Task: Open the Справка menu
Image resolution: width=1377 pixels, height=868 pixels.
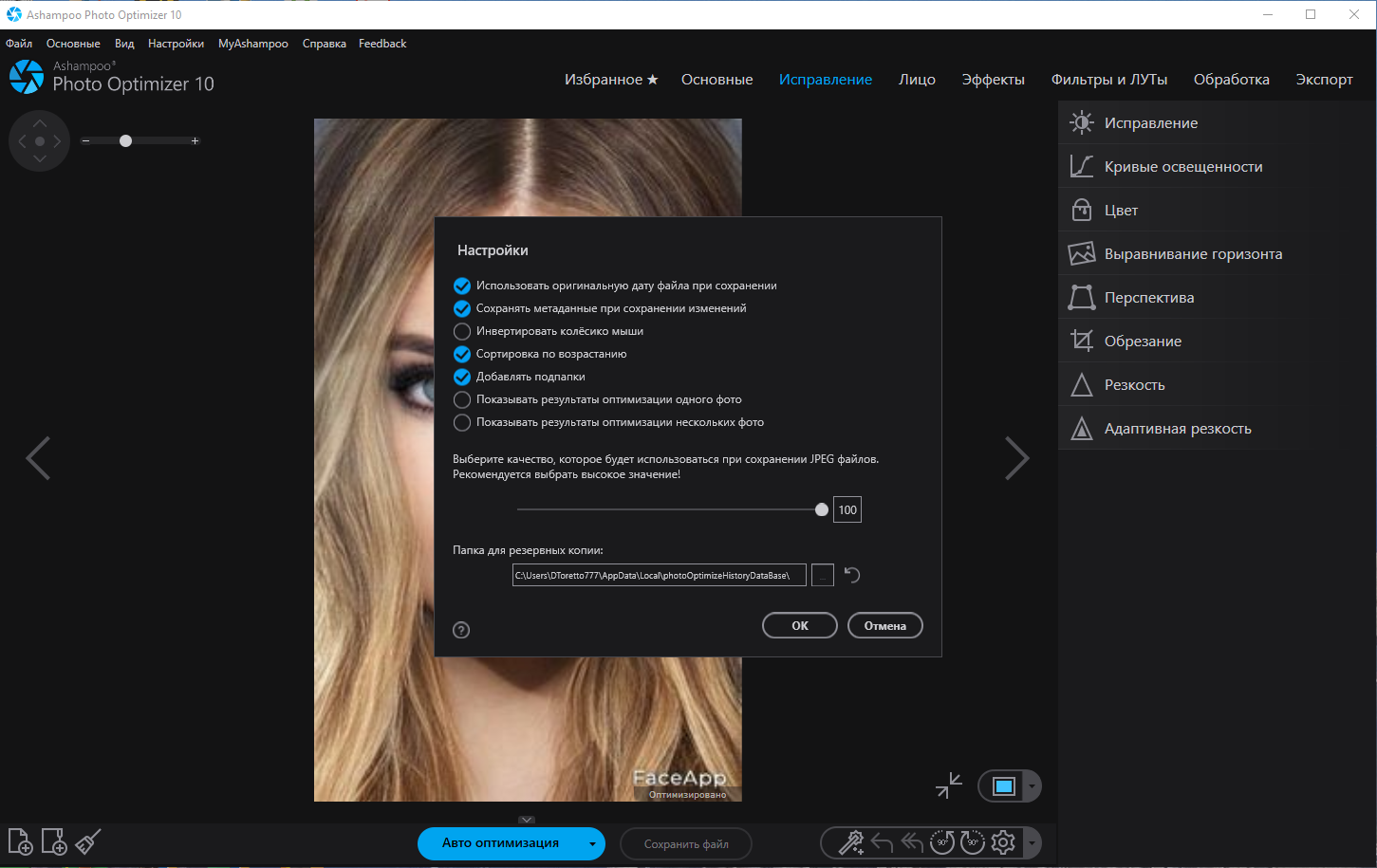Action: tap(325, 44)
